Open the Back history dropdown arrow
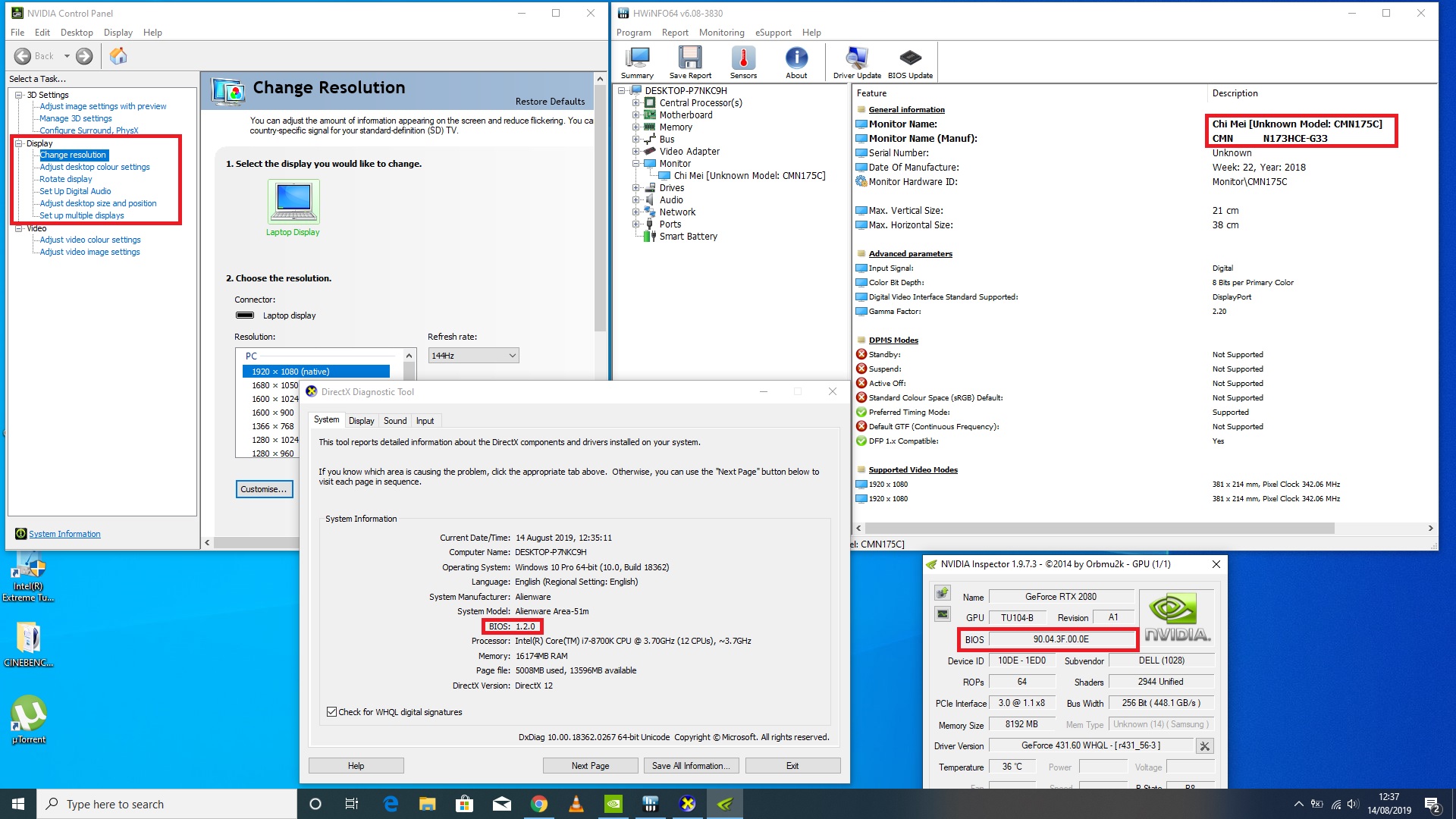 (x=67, y=56)
